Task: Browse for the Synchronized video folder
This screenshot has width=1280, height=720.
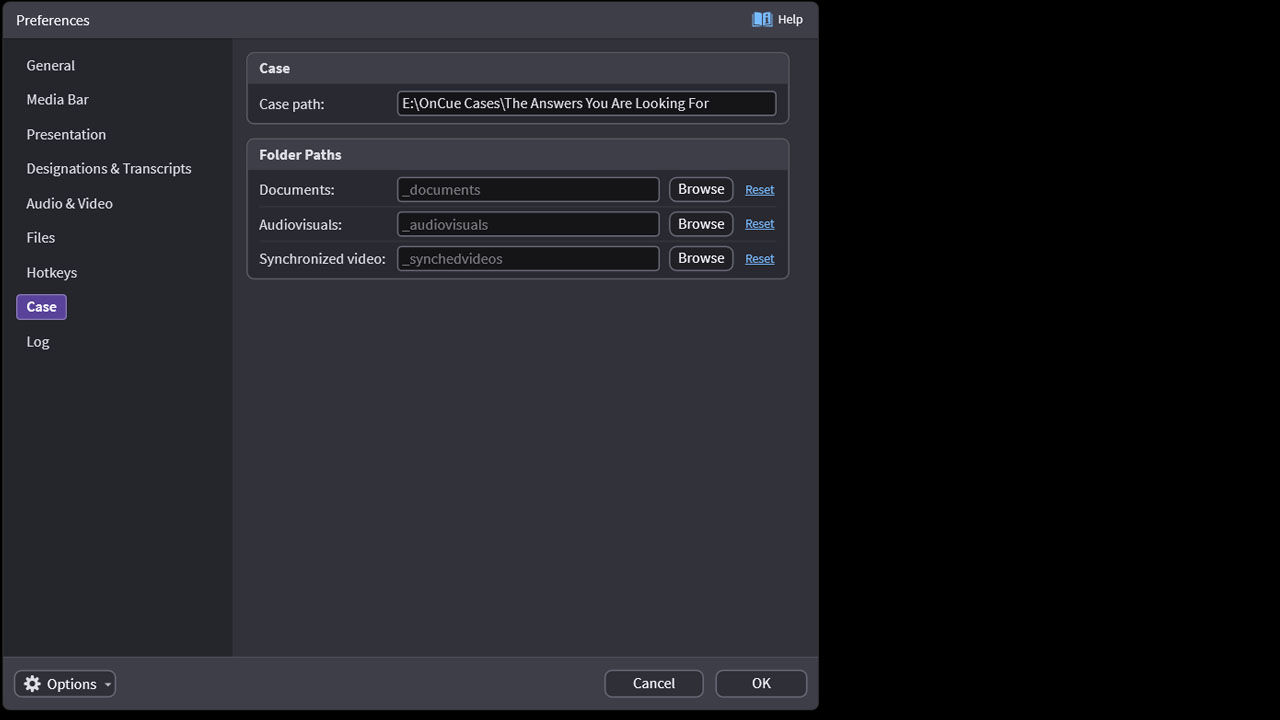Action: click(701, 258)
